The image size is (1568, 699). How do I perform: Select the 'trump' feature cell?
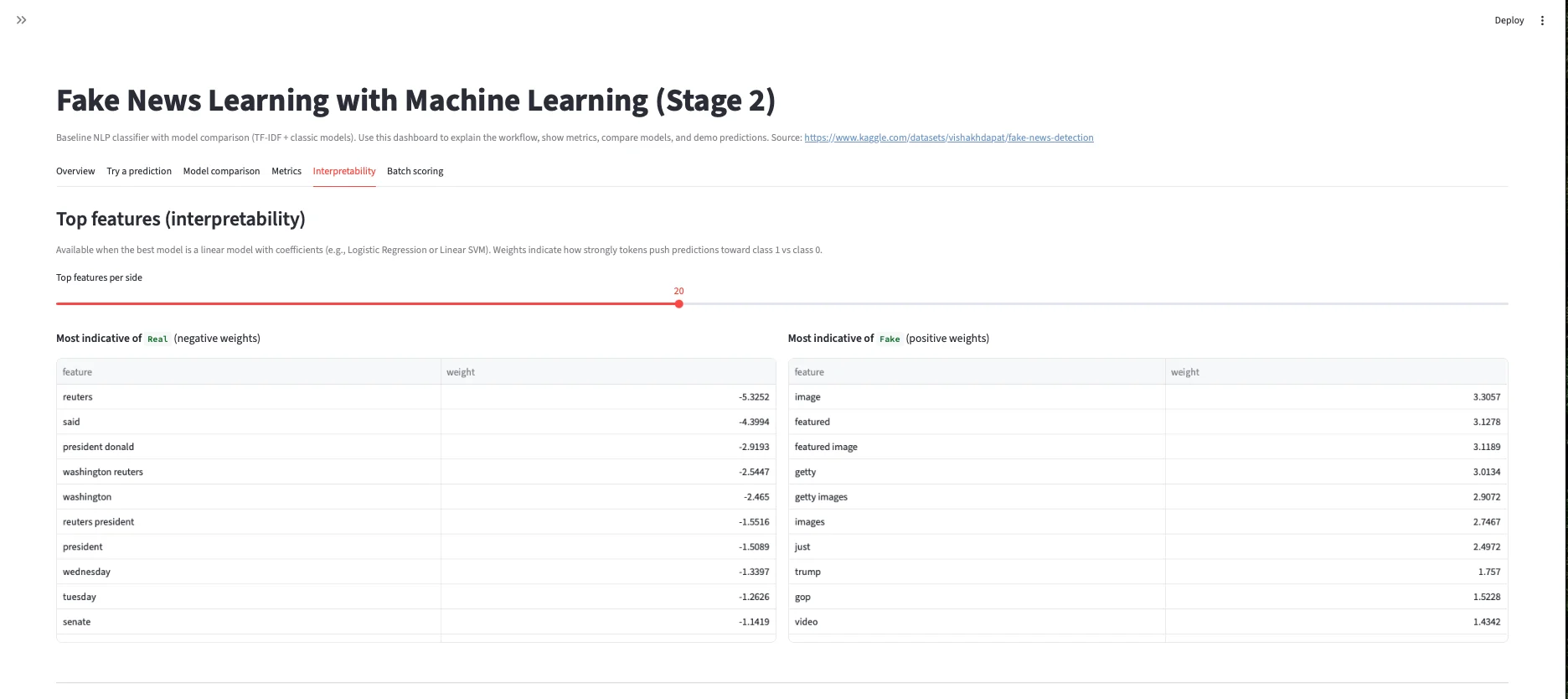(977, 572)
